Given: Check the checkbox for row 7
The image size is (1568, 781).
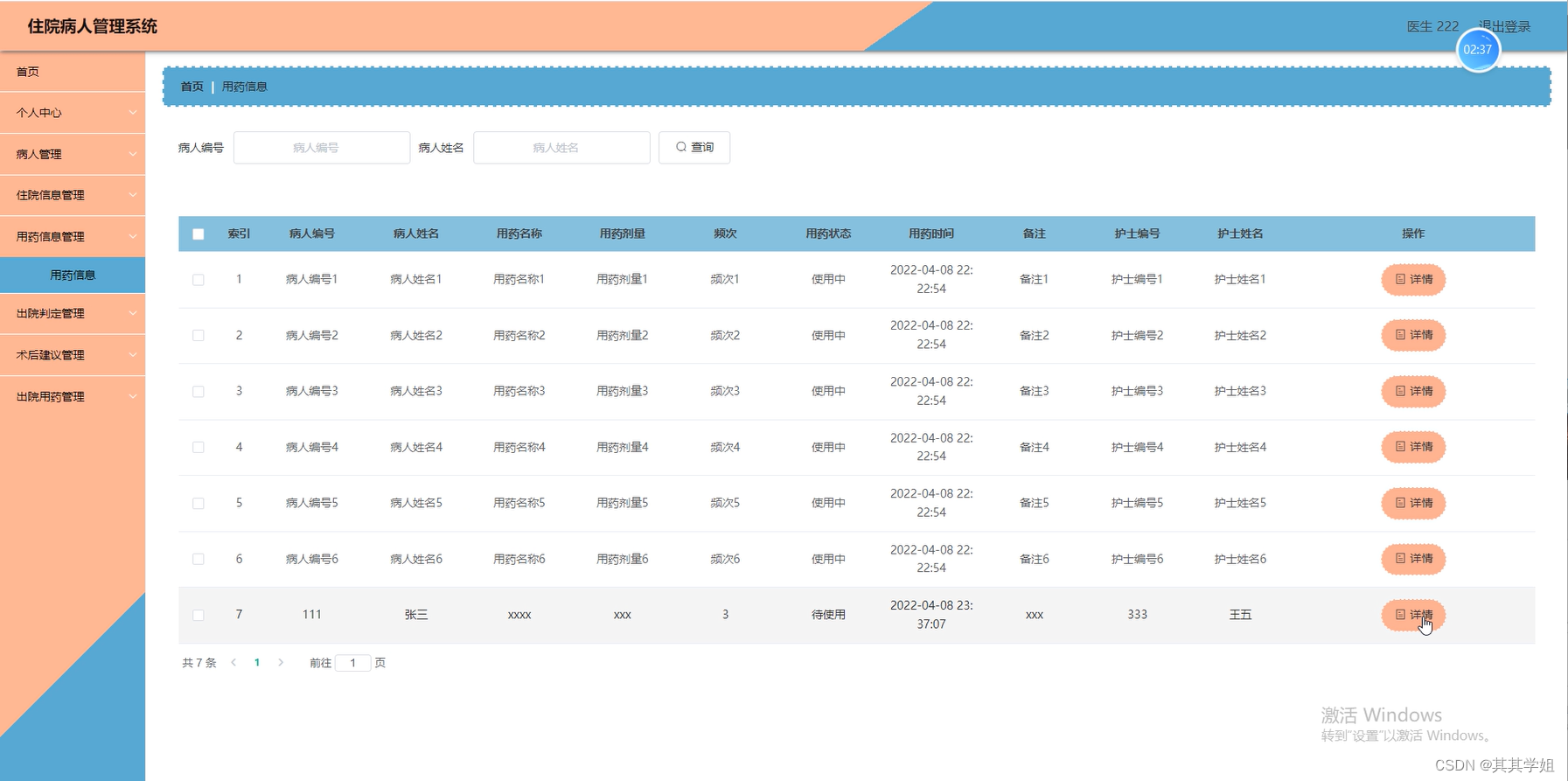Looking at the screenshot, I should pyautogui.click(x=199, y=616).
